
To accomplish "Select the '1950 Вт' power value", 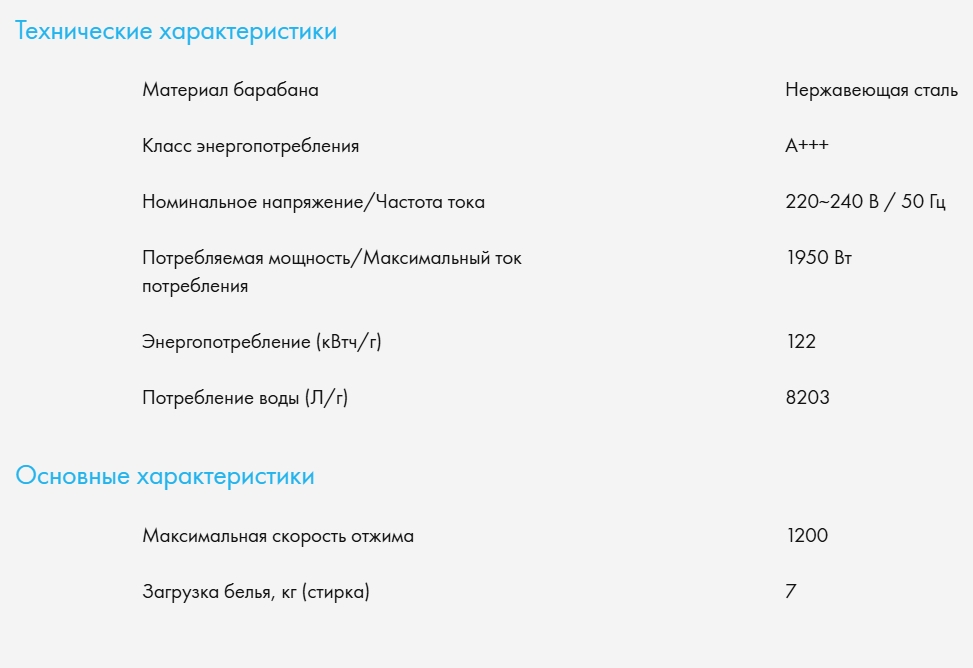I will click(x=819, y=259).
